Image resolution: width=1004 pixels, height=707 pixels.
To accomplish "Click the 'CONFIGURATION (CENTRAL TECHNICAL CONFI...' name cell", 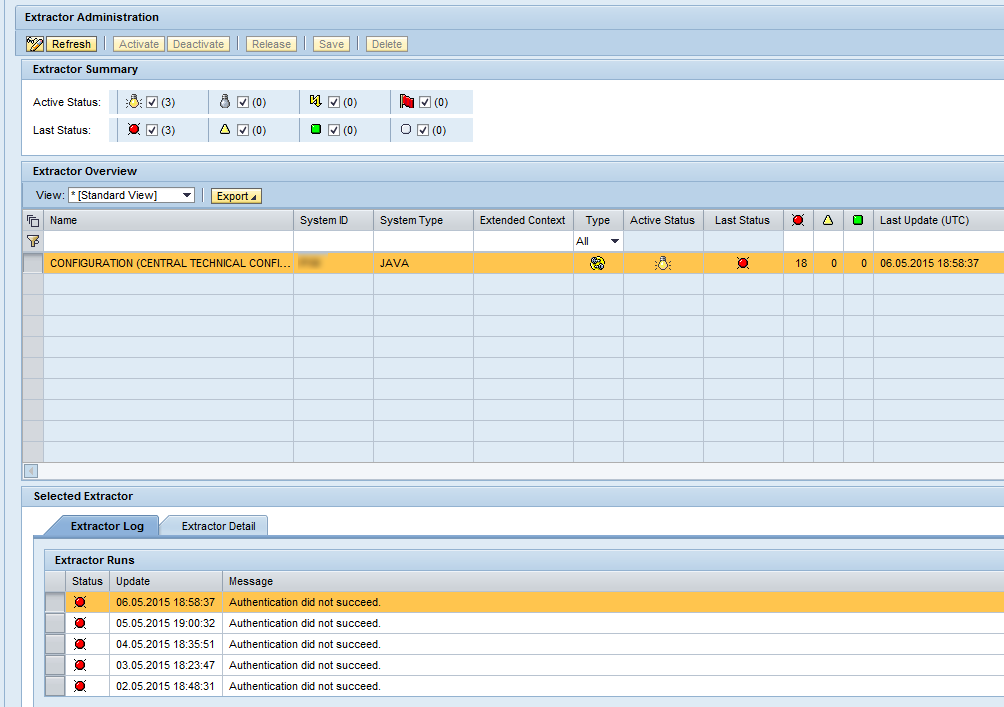I will pyautogui.click(x=168, y=263).
